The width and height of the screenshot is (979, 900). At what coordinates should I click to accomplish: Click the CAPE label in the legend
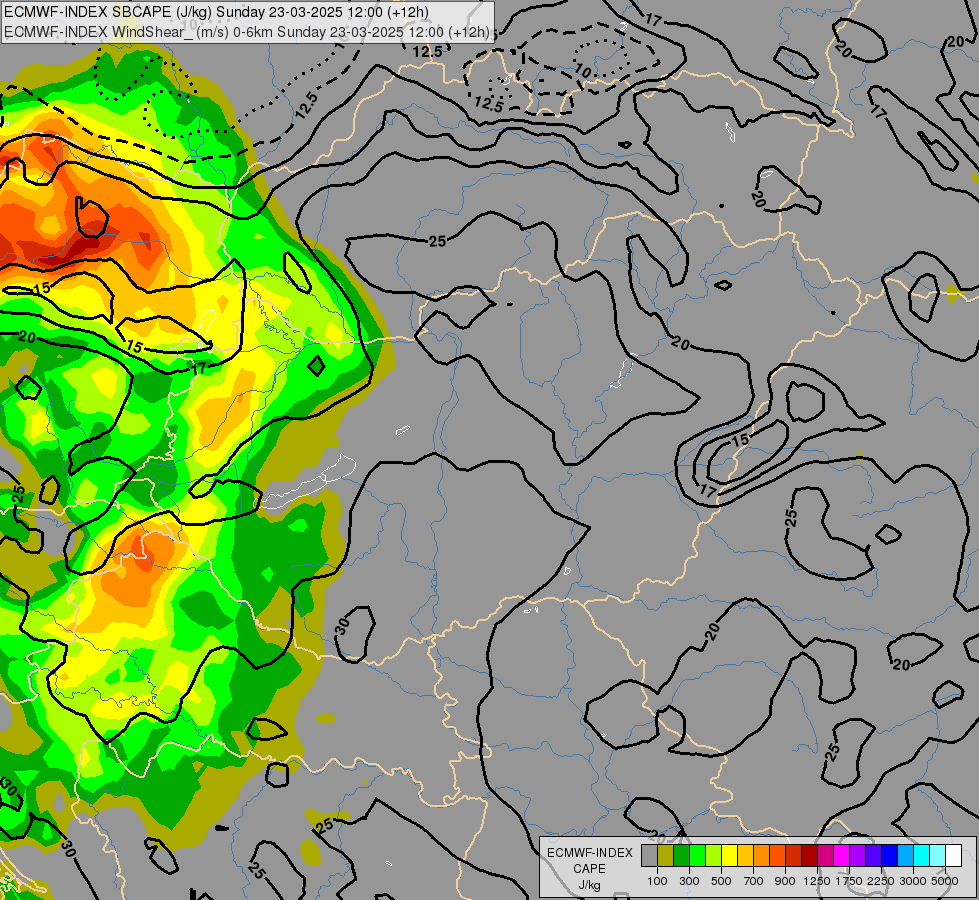[589, 869]
